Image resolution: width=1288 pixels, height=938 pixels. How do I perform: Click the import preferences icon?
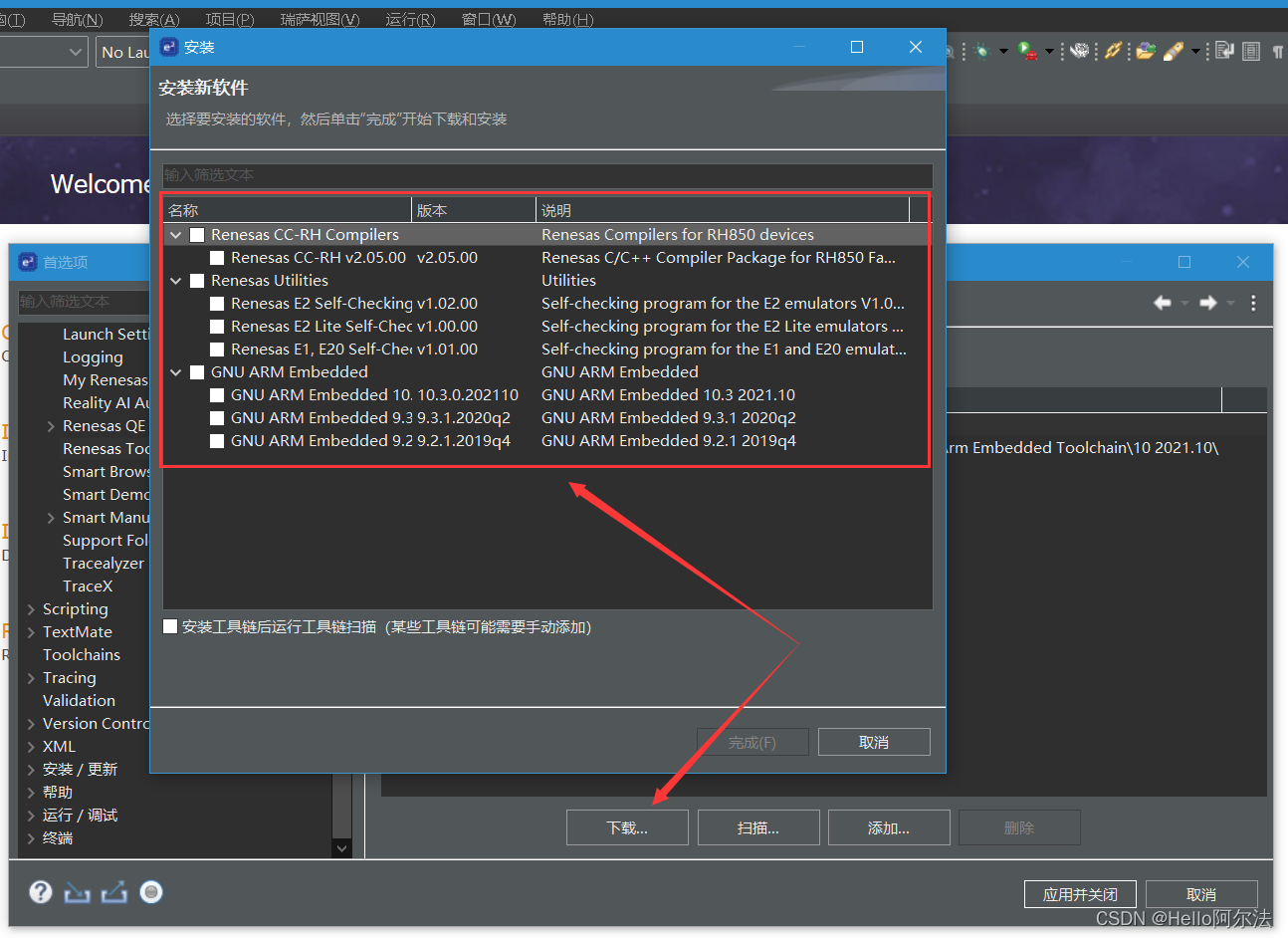(x=78, y=892)
